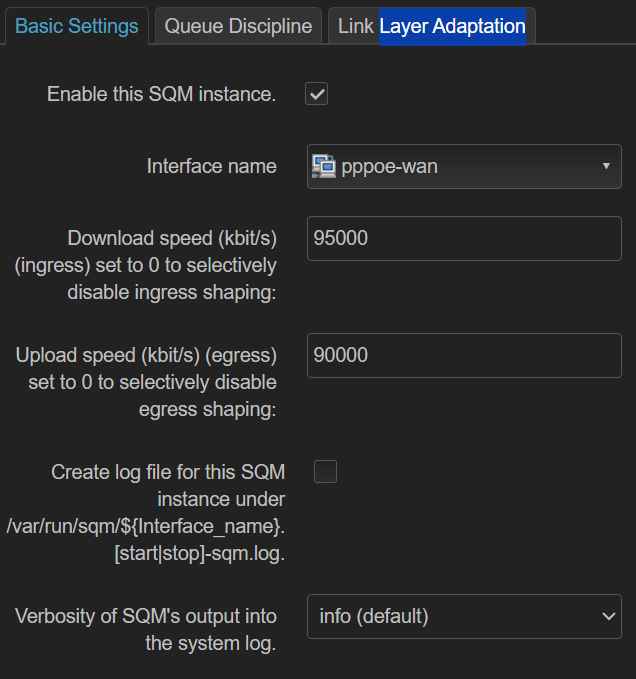Viewport: 636px width, 679px height.
Task: Enable the create log file checkbox
Action: click(325, 471)
